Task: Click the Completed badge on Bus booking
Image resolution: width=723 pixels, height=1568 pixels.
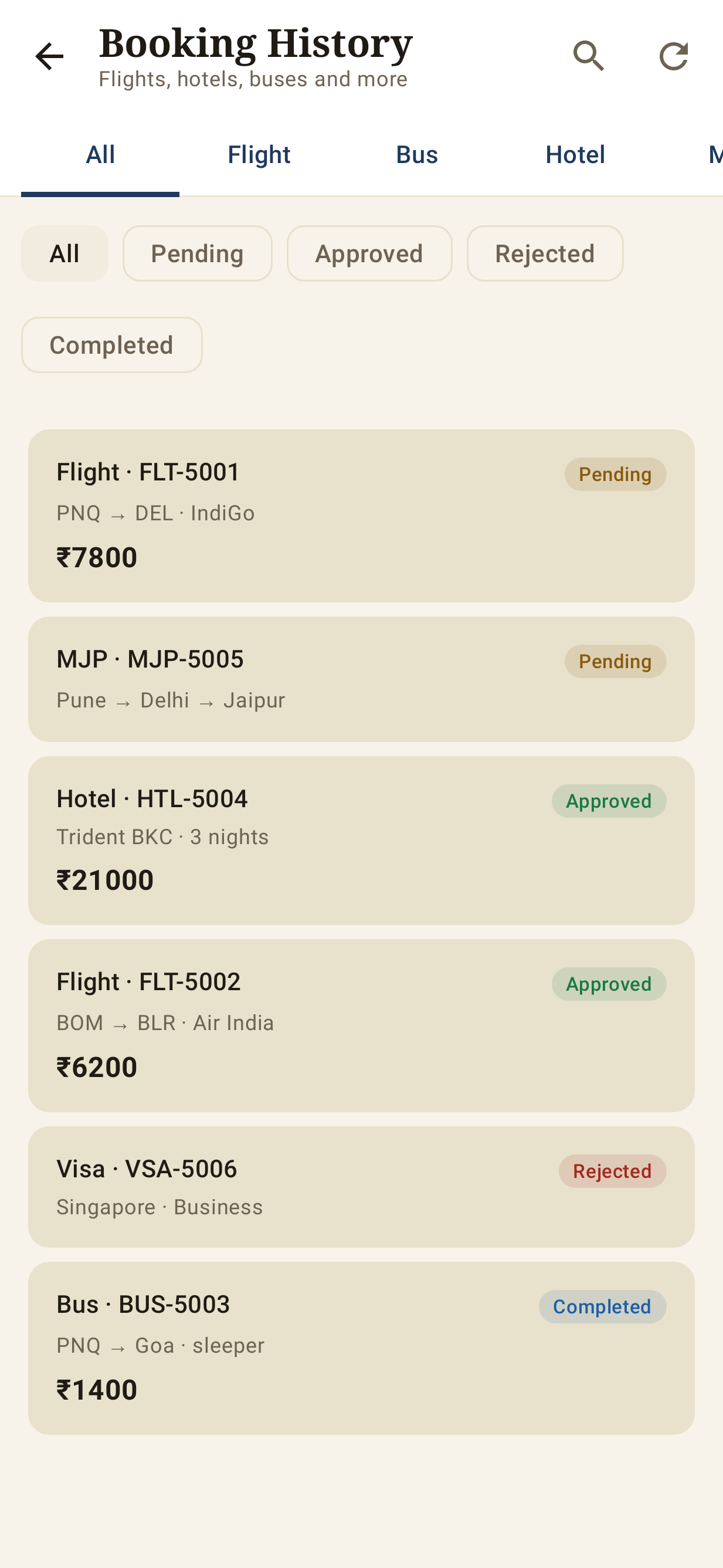Action: coord(602,1307)
